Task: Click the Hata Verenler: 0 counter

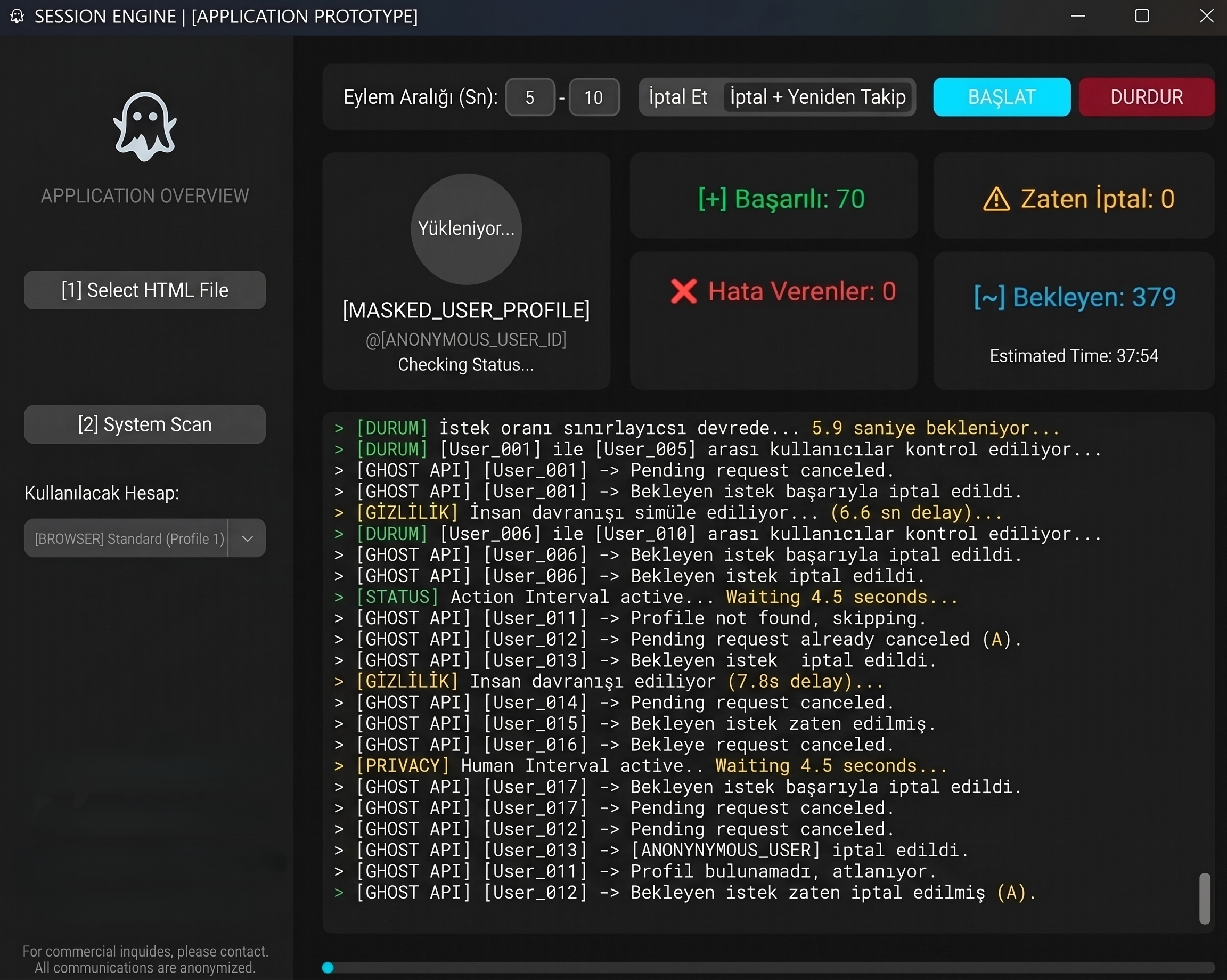Action: coord(783,291)
